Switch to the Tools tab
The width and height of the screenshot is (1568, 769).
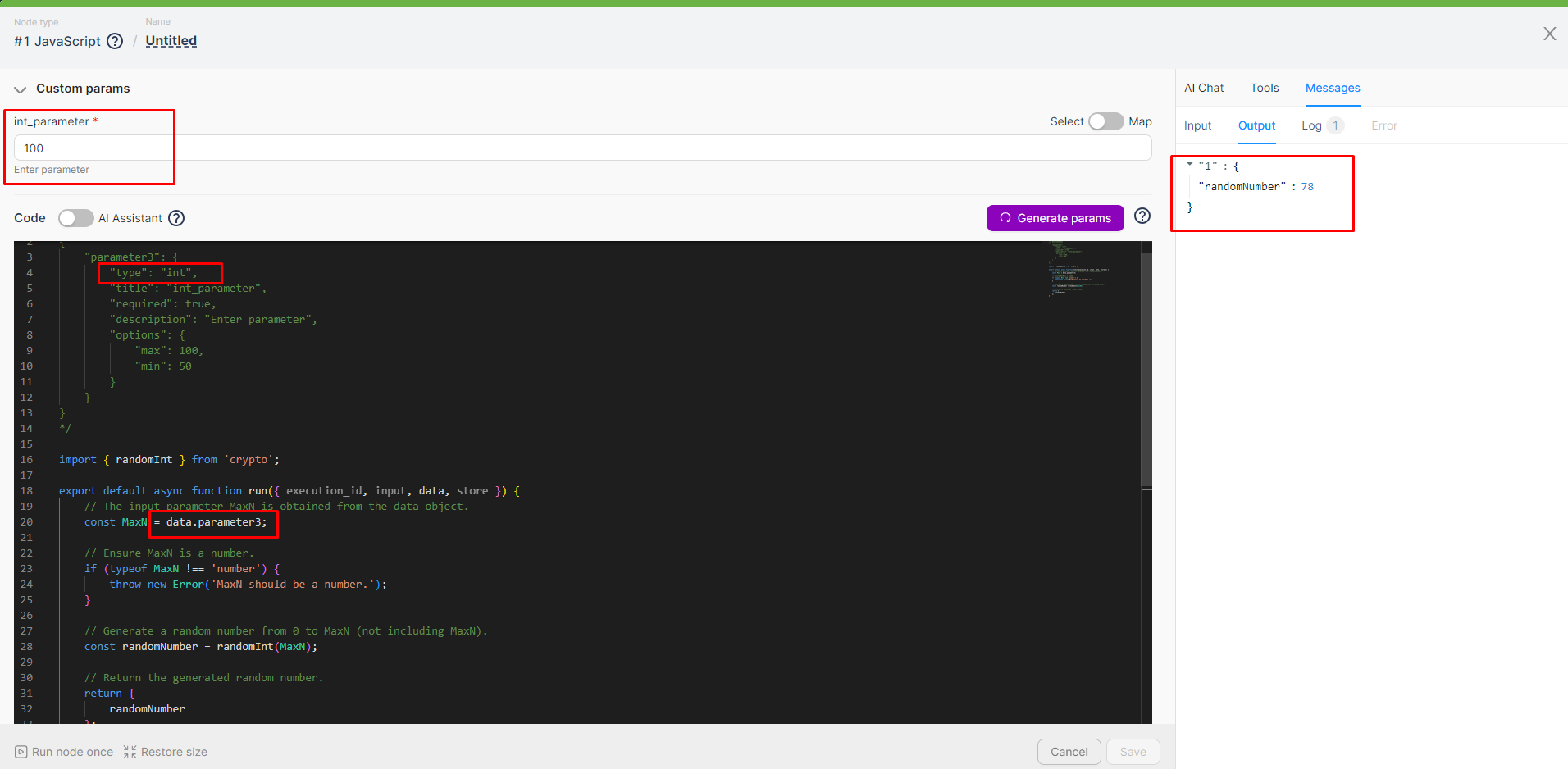click(1264, 88)
